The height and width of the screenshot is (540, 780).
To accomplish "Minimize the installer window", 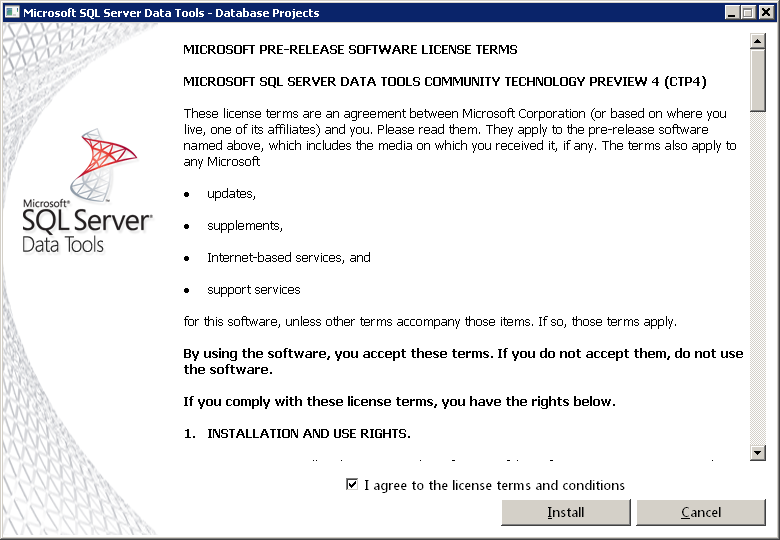I will click(731, 12).
